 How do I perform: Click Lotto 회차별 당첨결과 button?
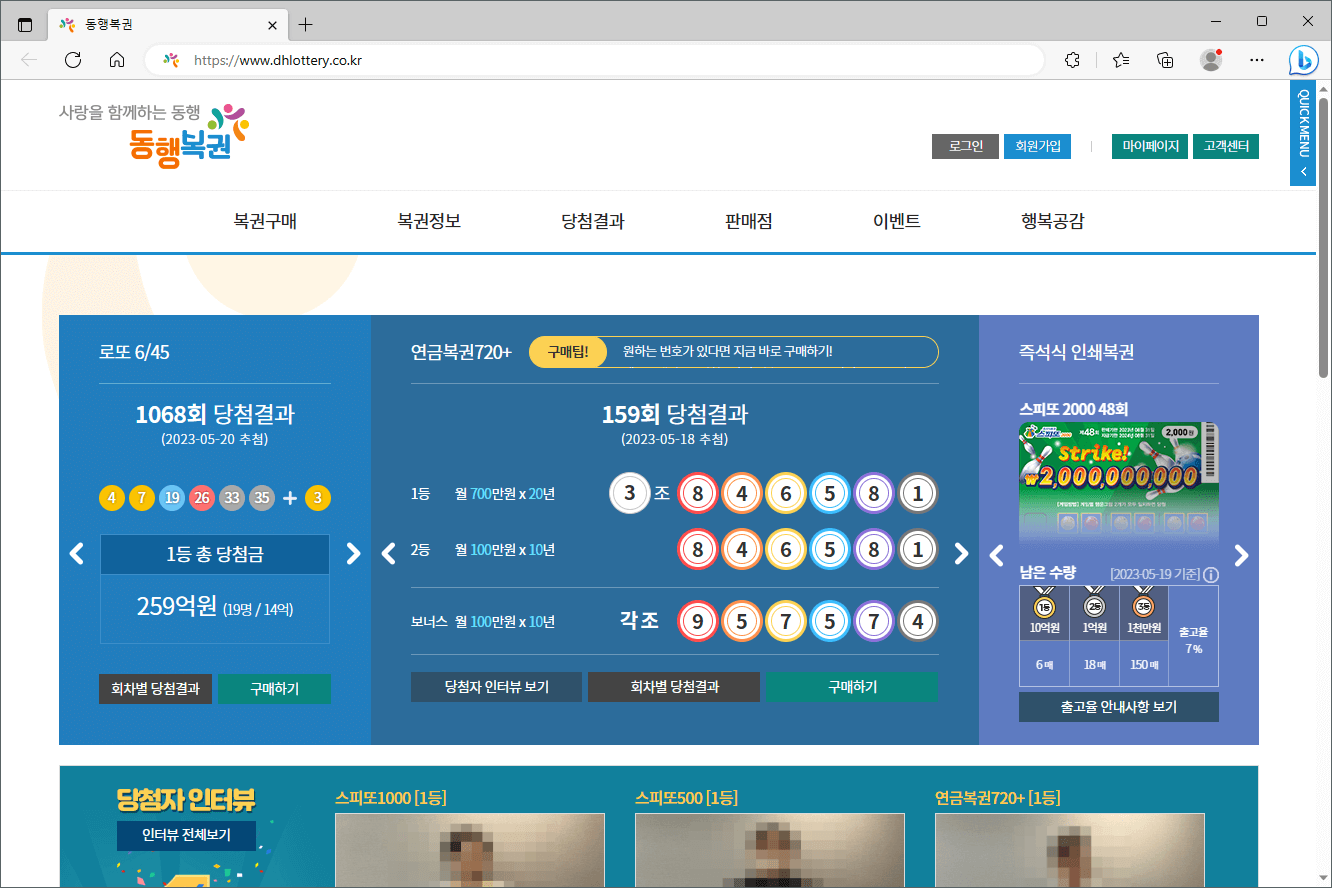[x=155, y=689]
